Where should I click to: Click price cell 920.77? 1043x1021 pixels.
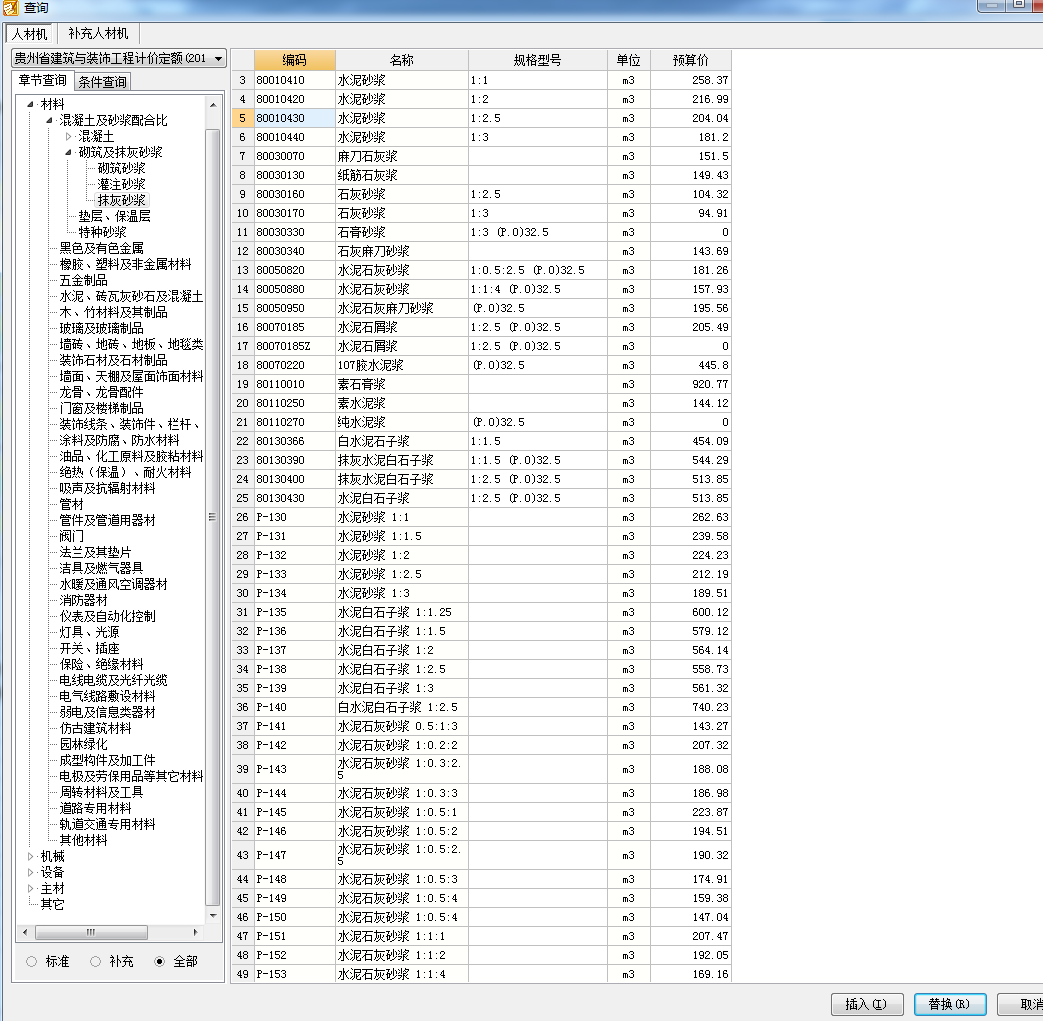[x=690, y=384]
